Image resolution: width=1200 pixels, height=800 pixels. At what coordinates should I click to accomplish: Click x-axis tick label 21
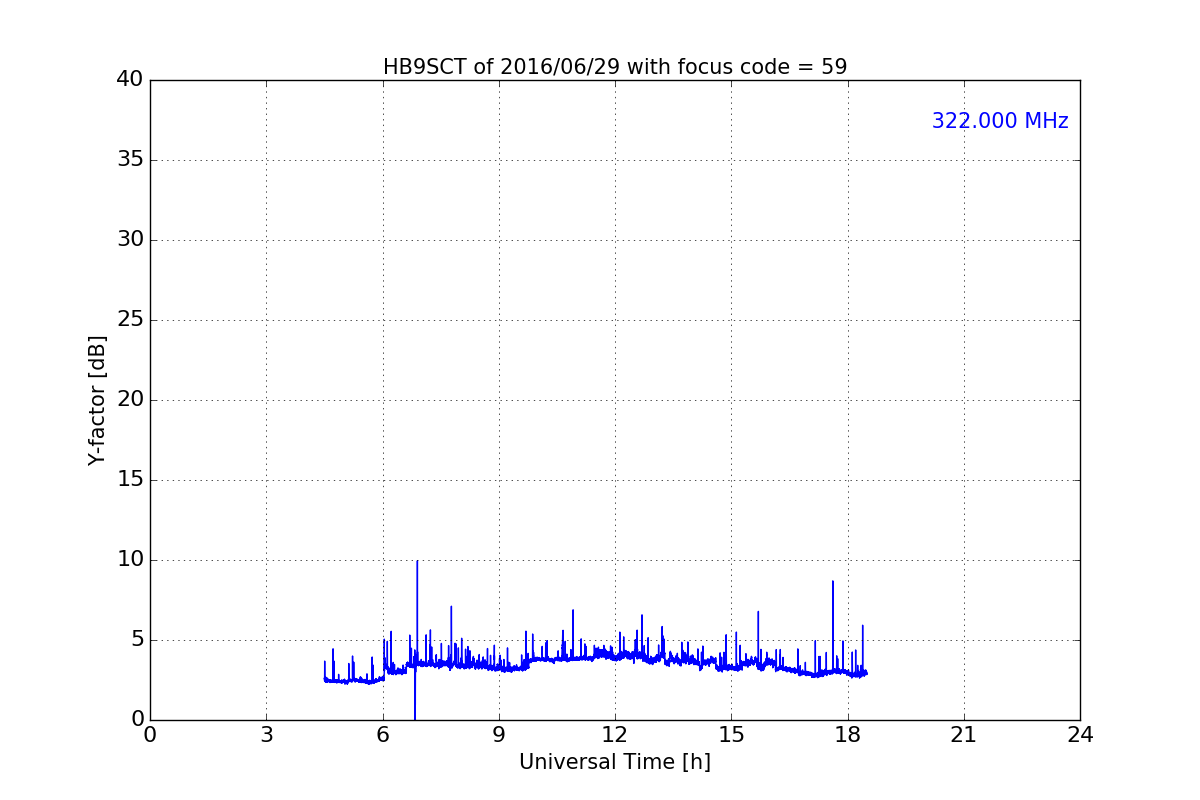click(964, 735)
